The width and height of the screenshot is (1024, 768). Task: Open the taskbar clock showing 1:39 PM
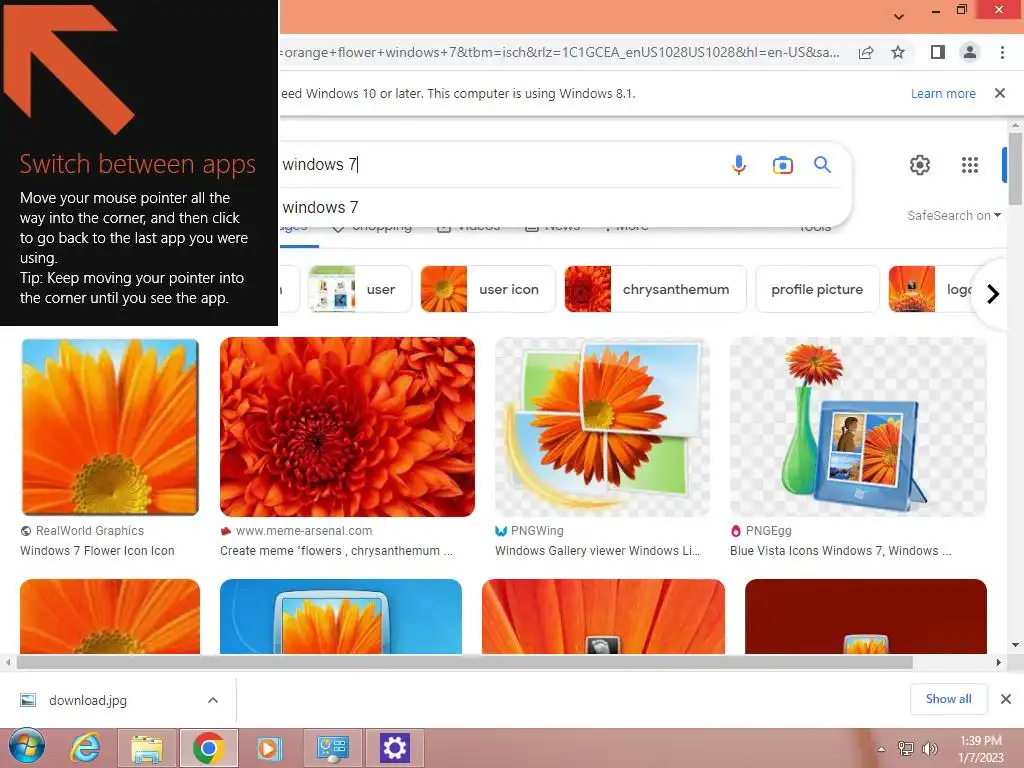point(981,749)
